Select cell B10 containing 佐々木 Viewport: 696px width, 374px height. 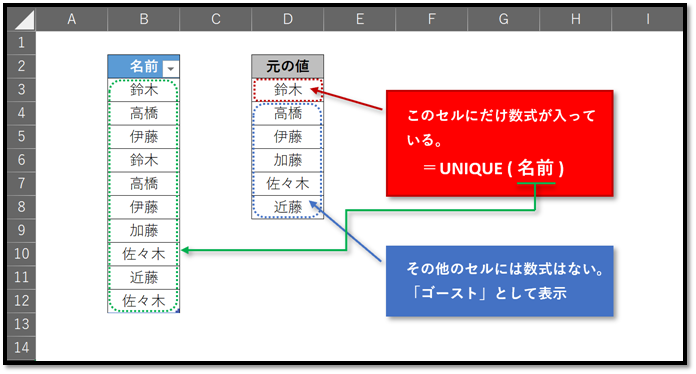(x=144, y=255)
